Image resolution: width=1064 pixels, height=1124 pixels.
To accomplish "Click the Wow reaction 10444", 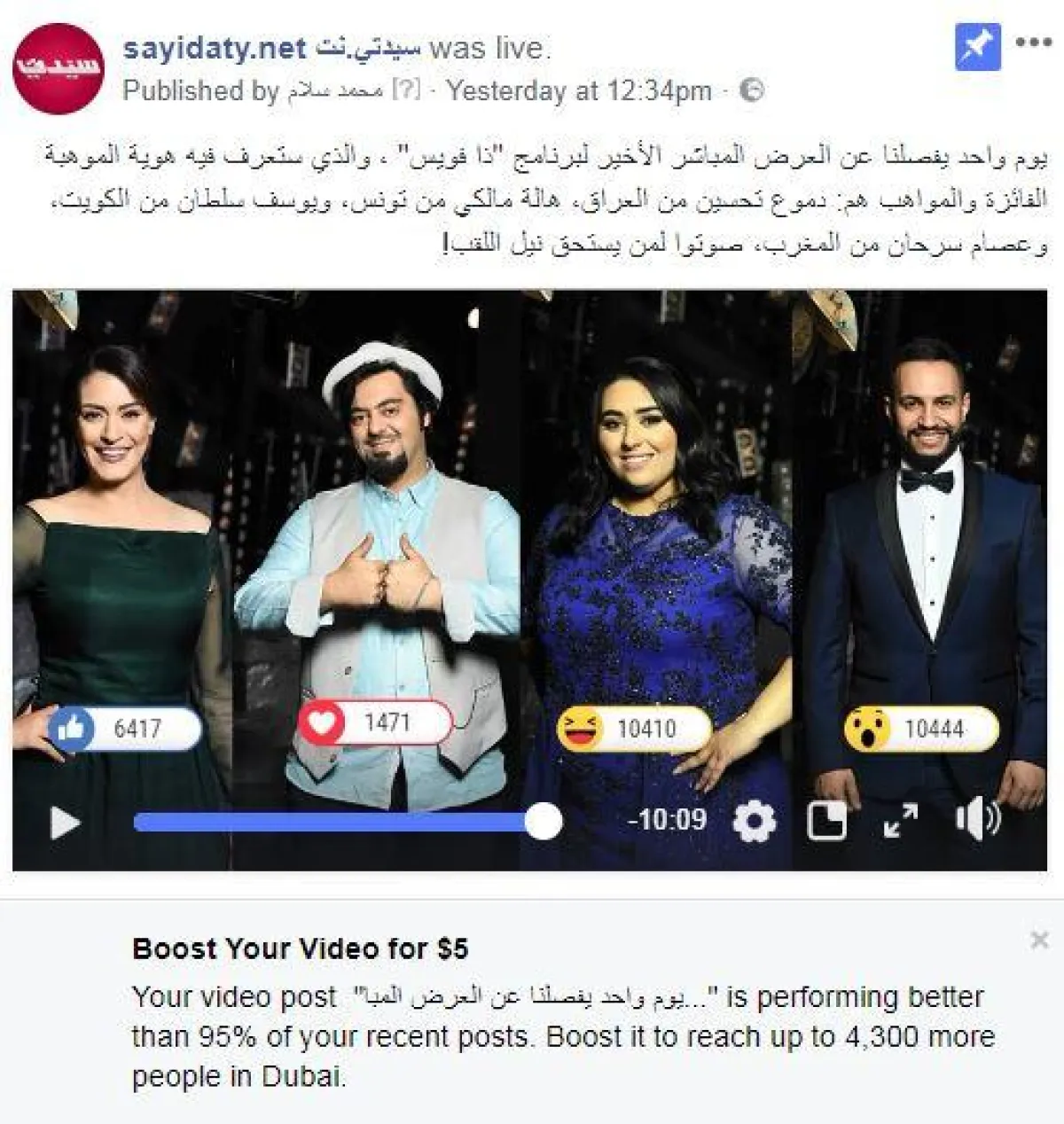I will click(x=920, y=729).
